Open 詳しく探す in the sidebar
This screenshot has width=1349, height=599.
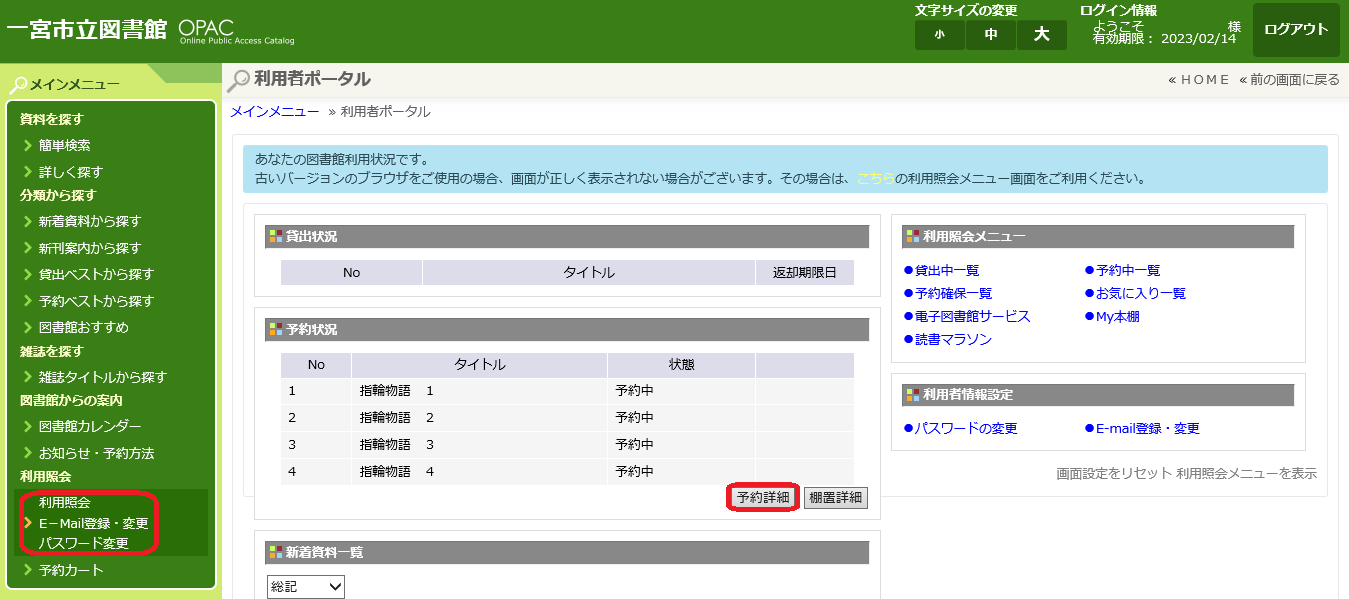[70, 172]
